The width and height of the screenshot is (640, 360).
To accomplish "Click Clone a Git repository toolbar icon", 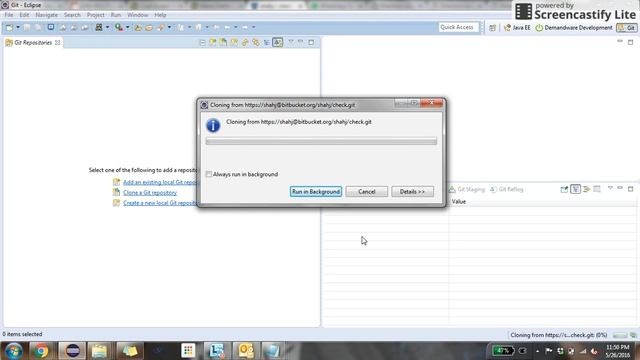I will coord(223,42).
